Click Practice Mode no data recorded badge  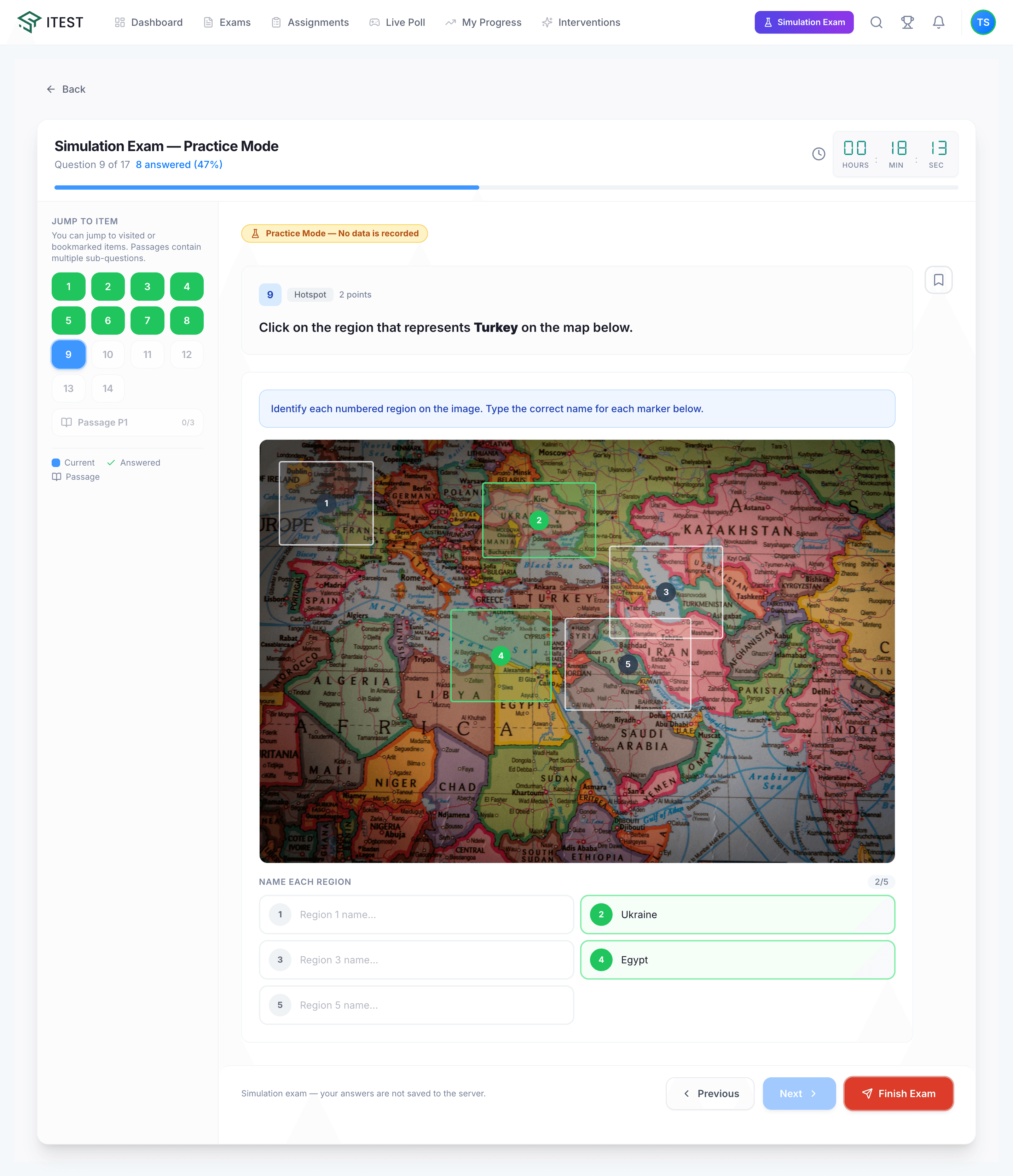334,233
